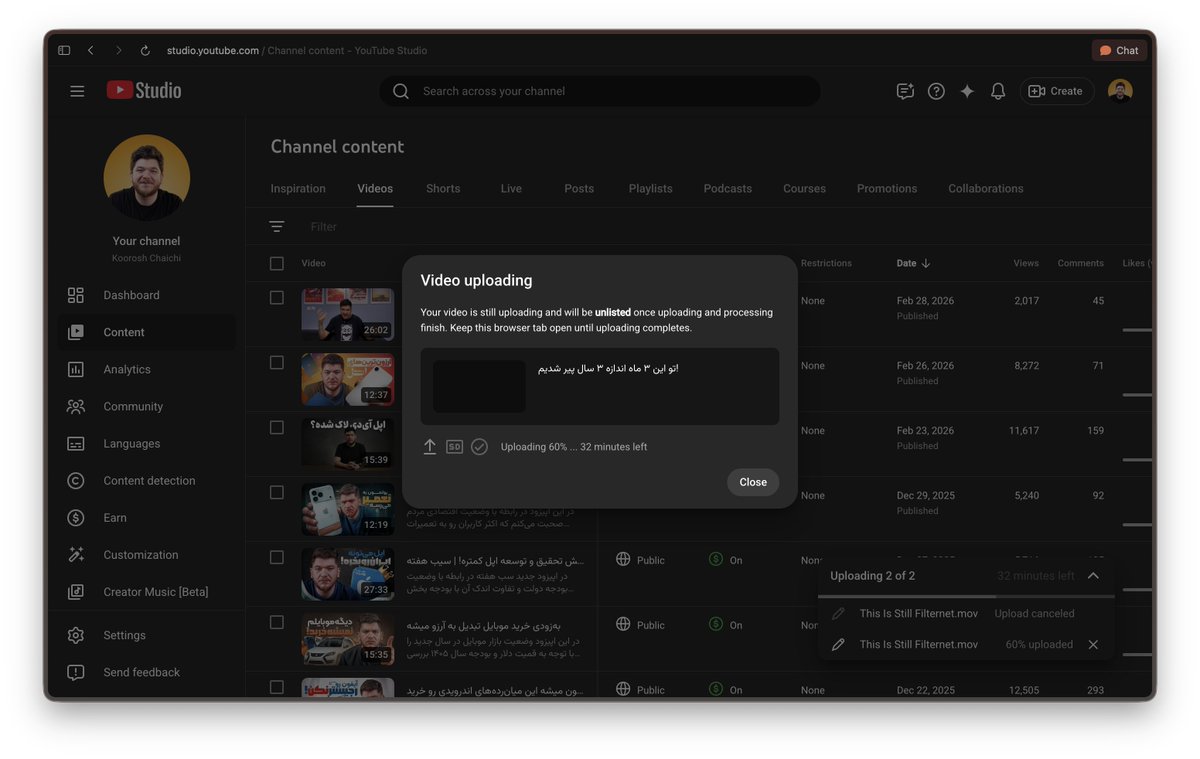
Task: Open the account avatar in header
Action: pyautogui.click(x=1120, y=91)
